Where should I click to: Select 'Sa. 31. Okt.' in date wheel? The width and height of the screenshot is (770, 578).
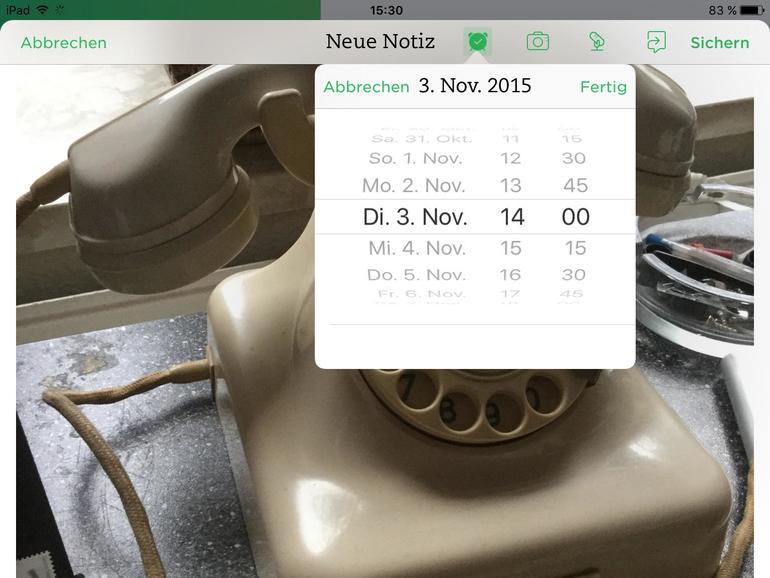421,139
